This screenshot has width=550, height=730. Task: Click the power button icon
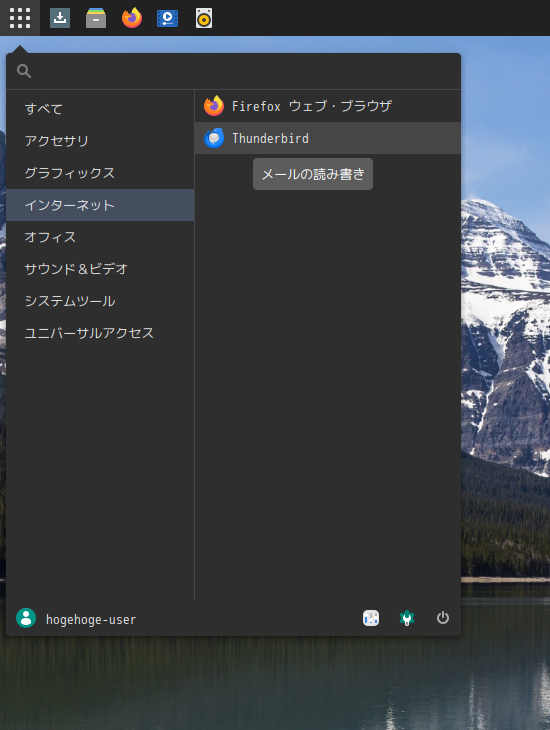442,618
